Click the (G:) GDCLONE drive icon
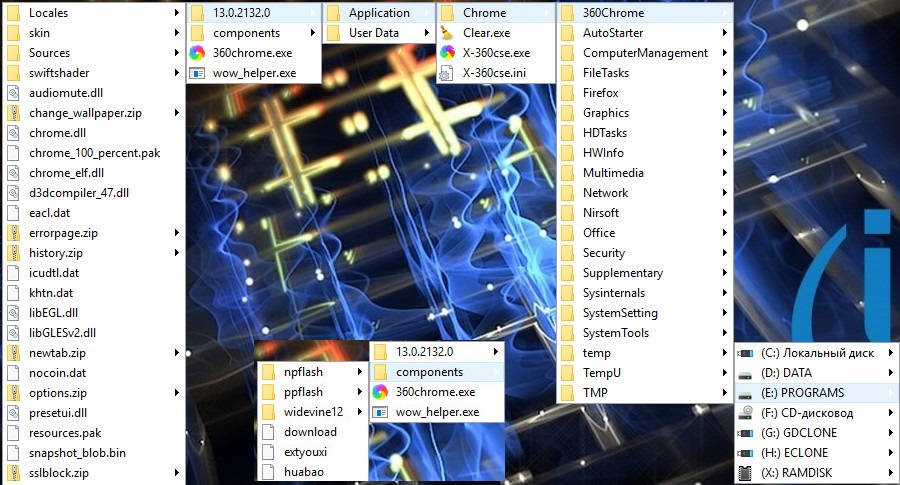This screenshot has width=900, height=485. [745, 433]
